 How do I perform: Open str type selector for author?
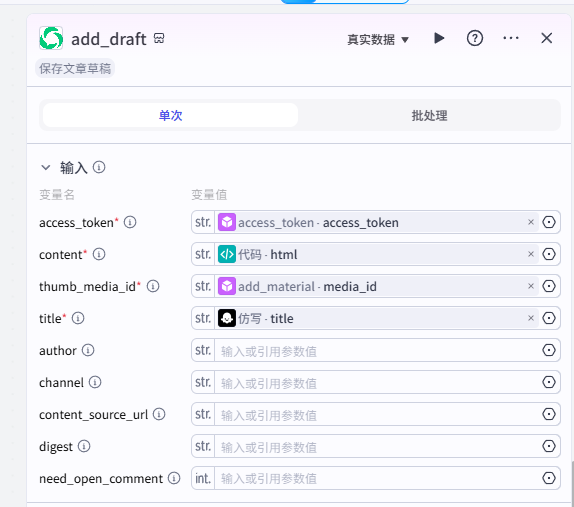[x=203, y=350]
